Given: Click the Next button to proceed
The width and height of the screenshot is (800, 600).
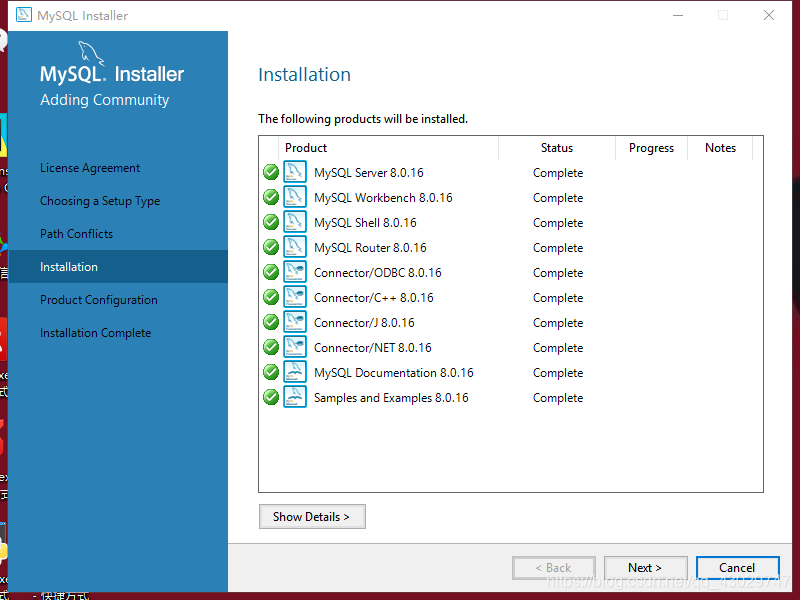Looking at the screenshot, I should point(645,567).
